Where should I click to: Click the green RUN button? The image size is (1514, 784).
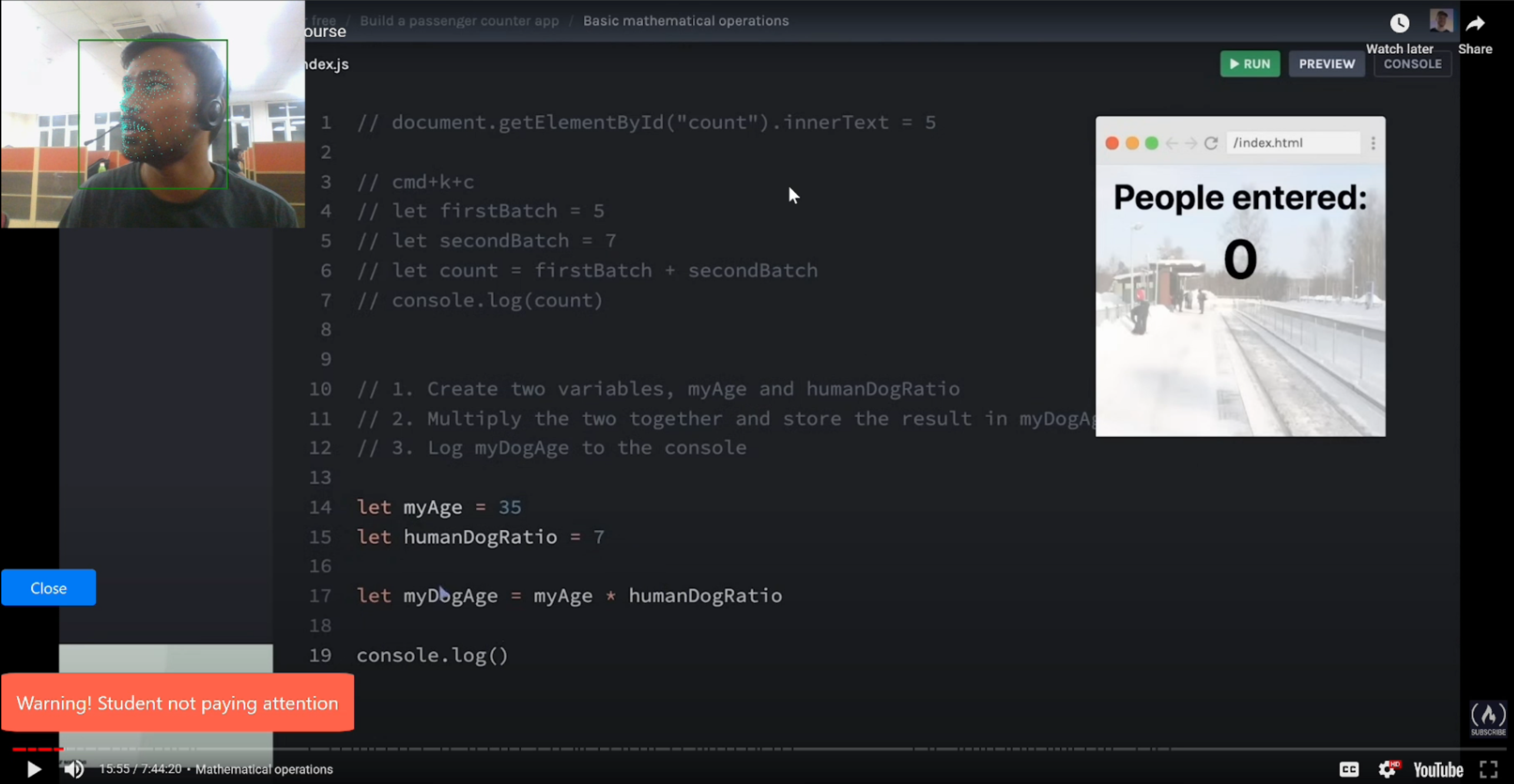pos(1250,64)
